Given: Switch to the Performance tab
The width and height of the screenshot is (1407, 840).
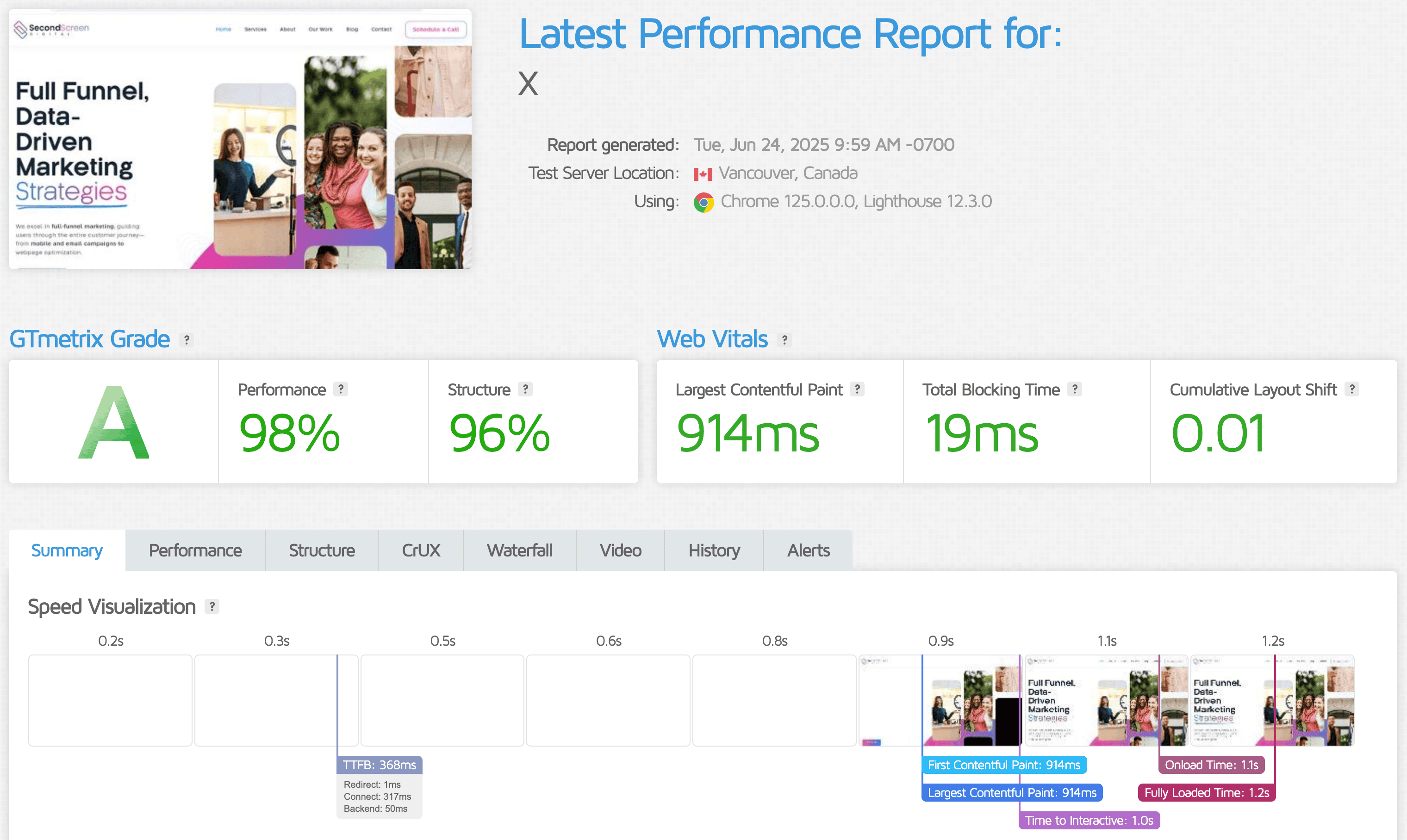Looking at the screenshot, I should tap(195, 550).
